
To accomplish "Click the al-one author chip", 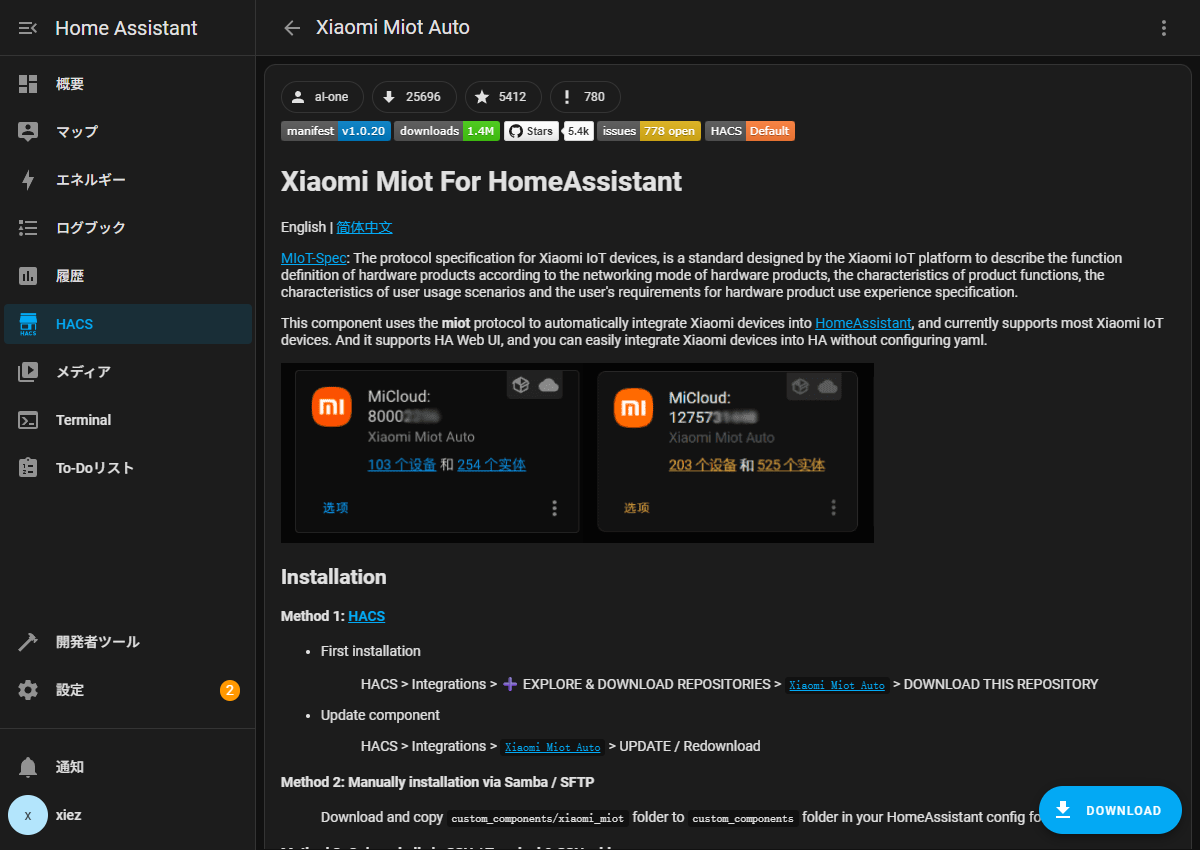I will tap(322, 97).
